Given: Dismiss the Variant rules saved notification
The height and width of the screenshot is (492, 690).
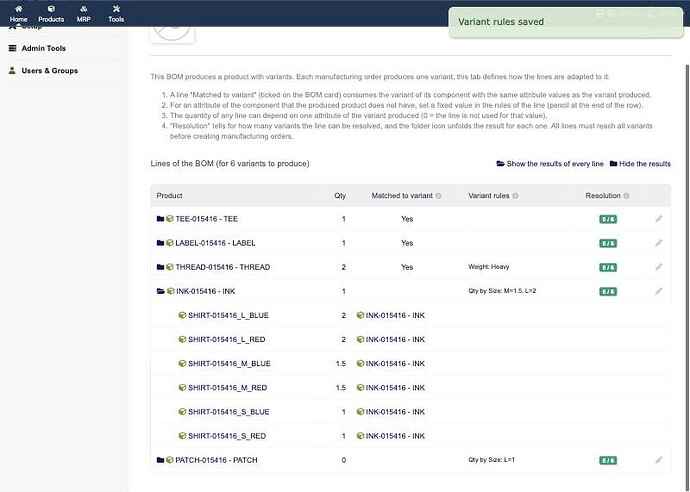Looking at the screenshot, I should (x=565, y=22).
